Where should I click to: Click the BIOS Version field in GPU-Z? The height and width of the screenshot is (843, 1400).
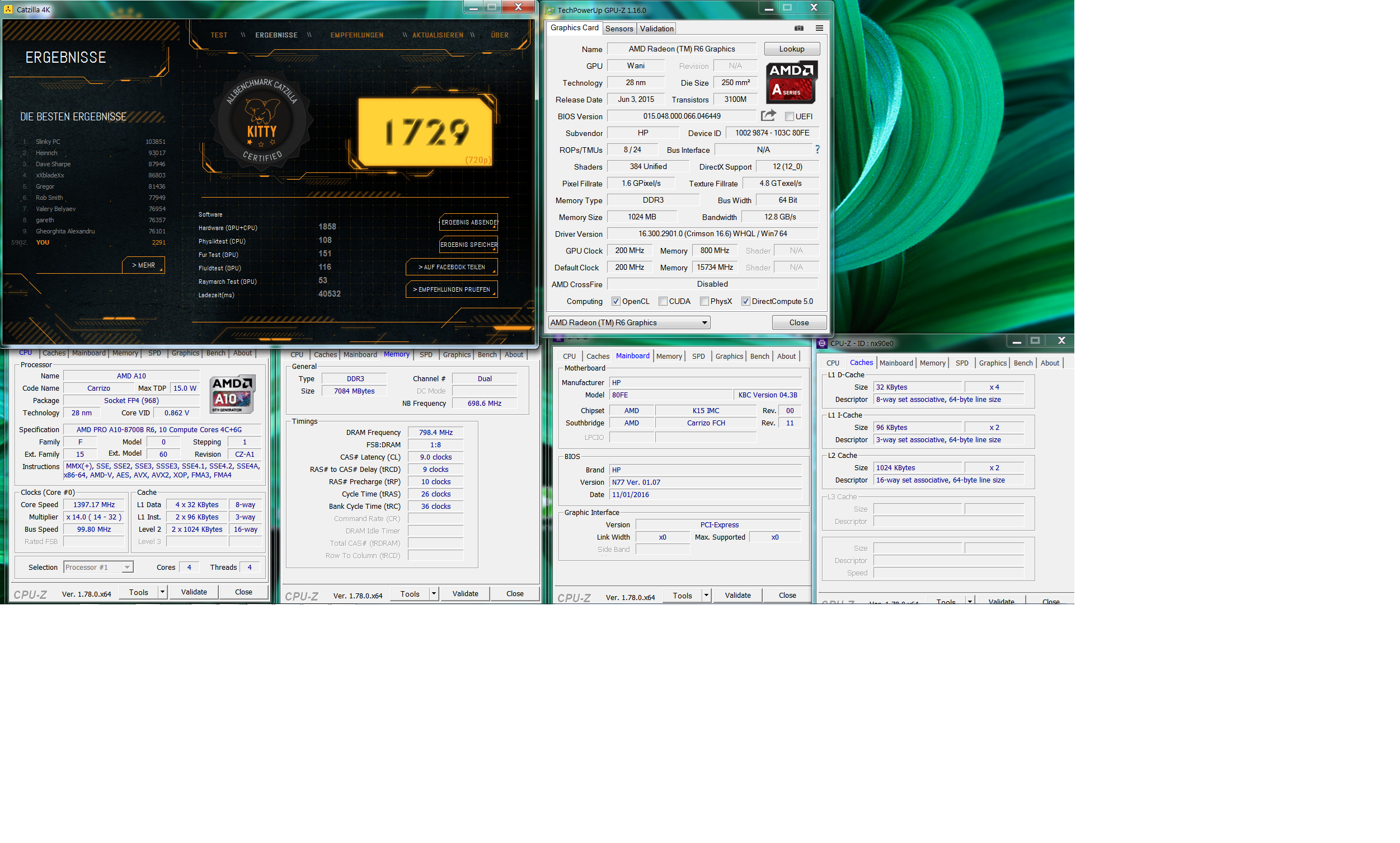click(682, 116)
